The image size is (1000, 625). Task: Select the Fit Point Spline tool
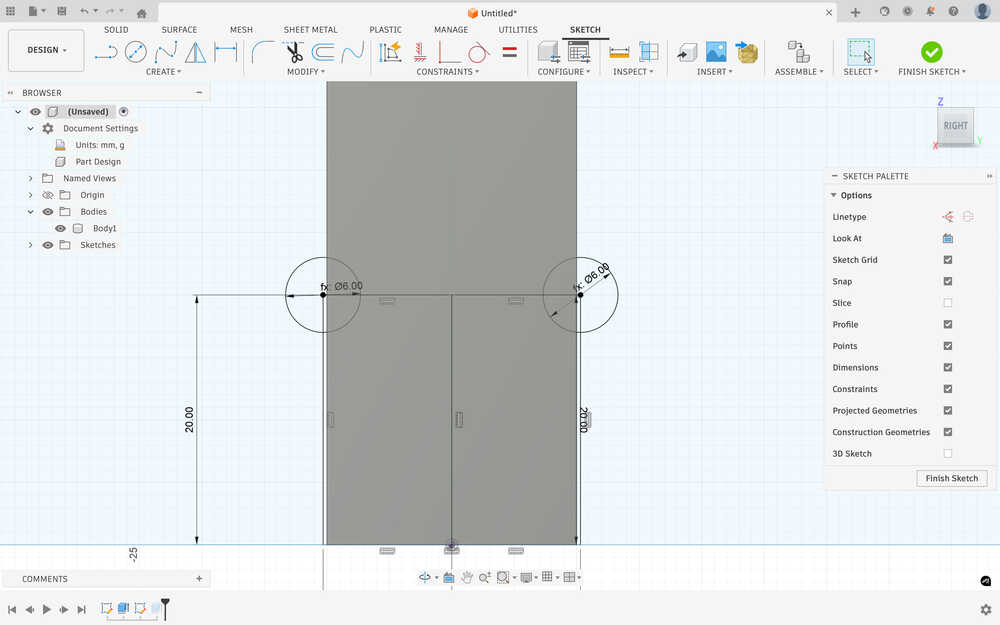(x=166, y=52)
